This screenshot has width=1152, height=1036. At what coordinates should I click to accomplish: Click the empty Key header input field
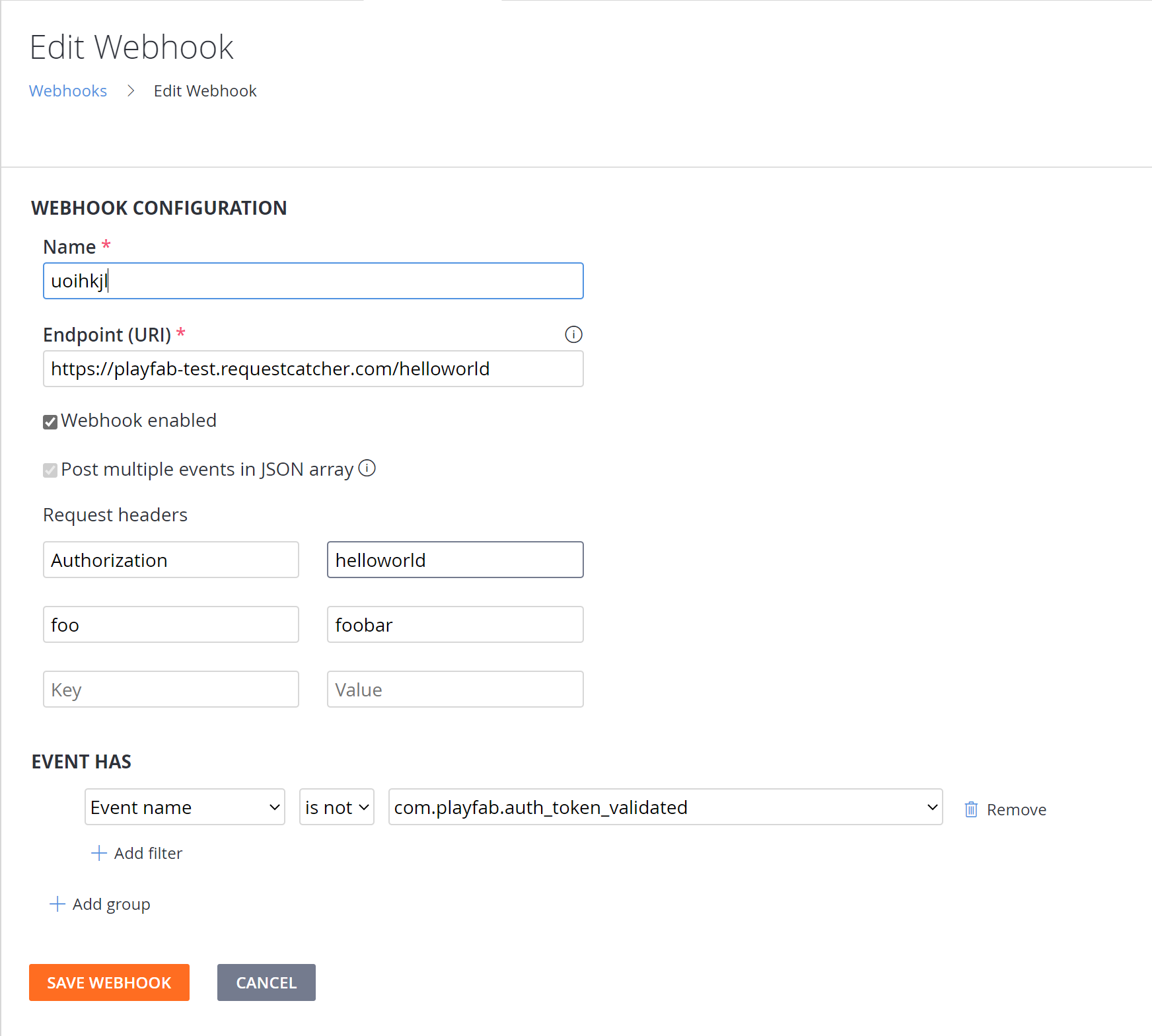(x=170, y=689)
